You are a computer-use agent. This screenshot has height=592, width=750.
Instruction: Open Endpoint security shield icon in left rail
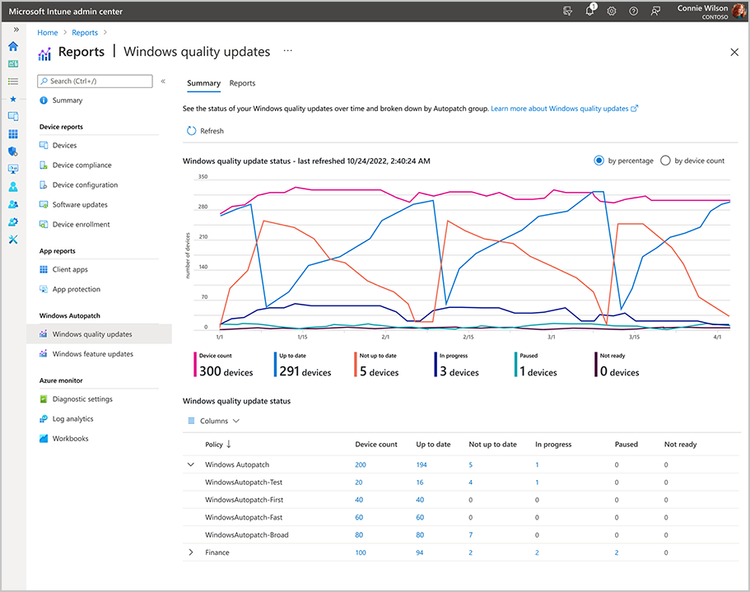[13, 152]
